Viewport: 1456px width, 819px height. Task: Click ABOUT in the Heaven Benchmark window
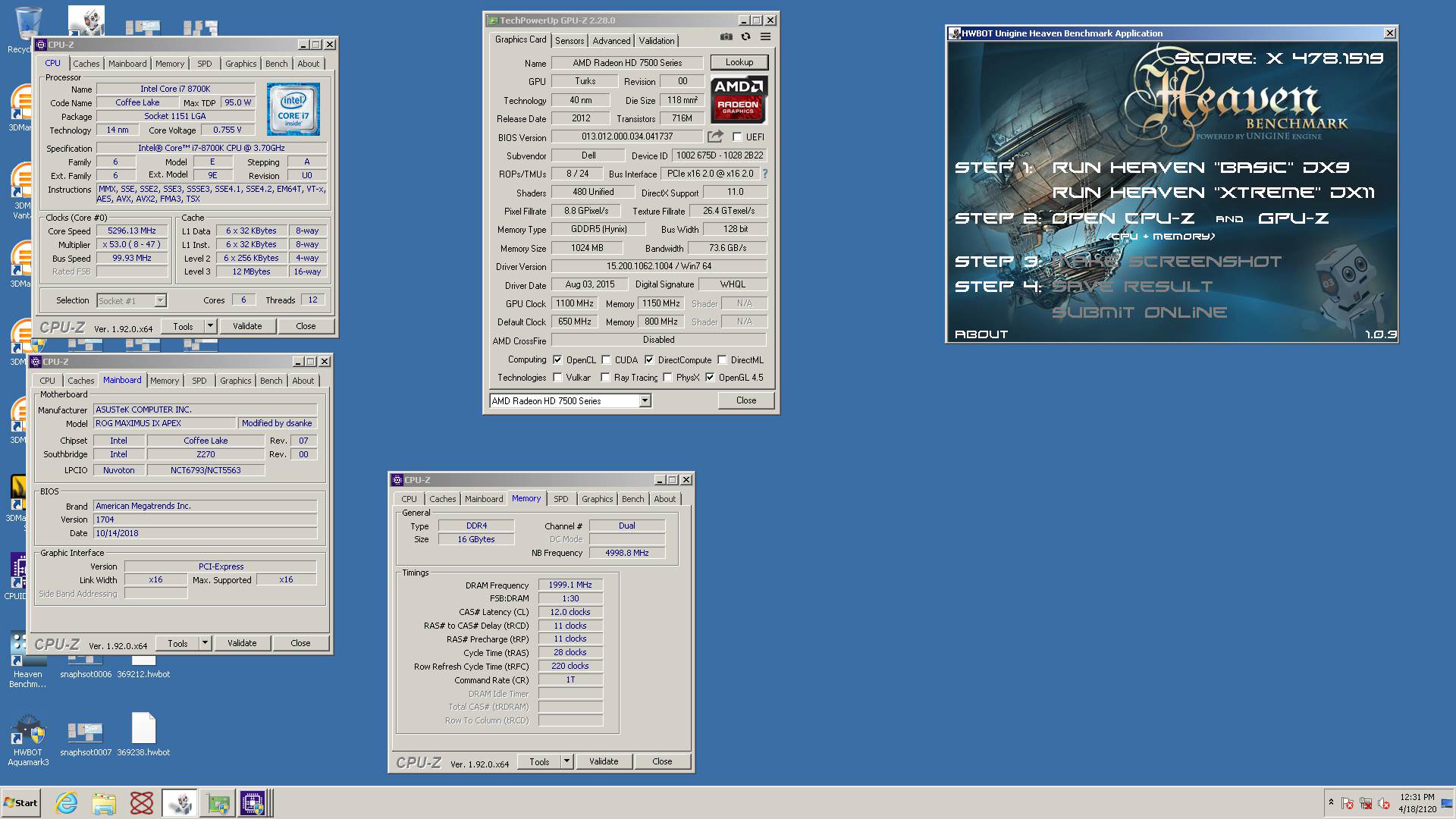[981, 334]
